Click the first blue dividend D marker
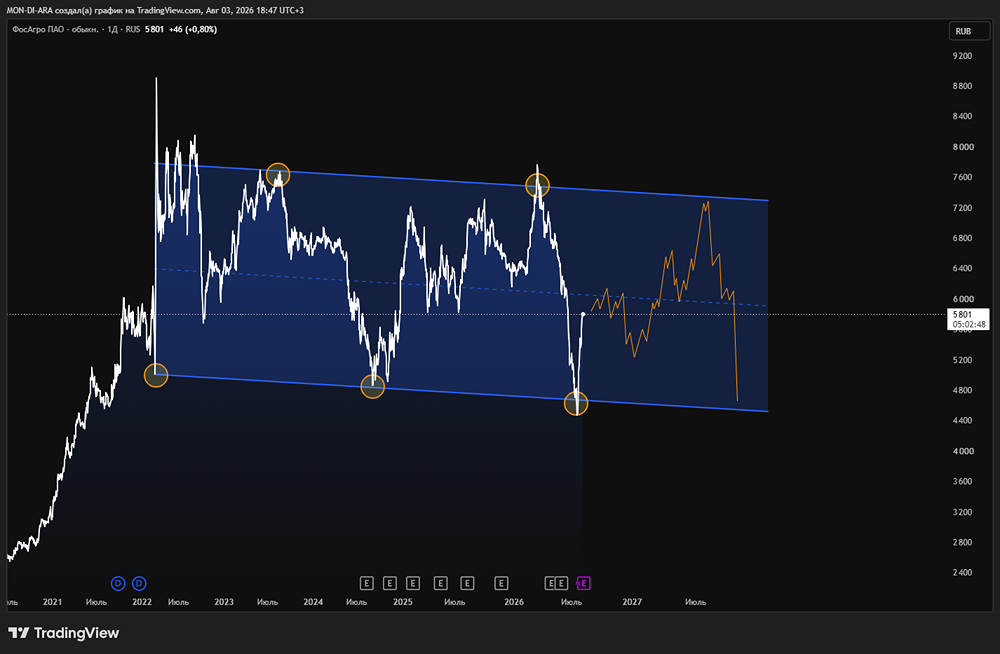The image size is (1000, 654). (118, 583)
